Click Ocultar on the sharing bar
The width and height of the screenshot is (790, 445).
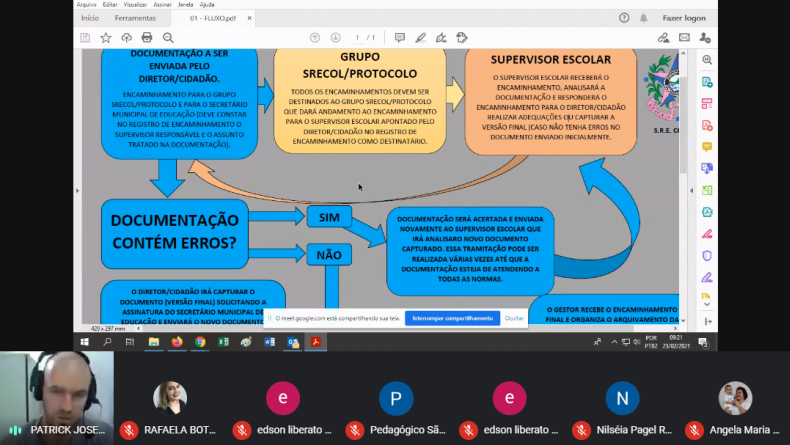[x=514, y=318]
